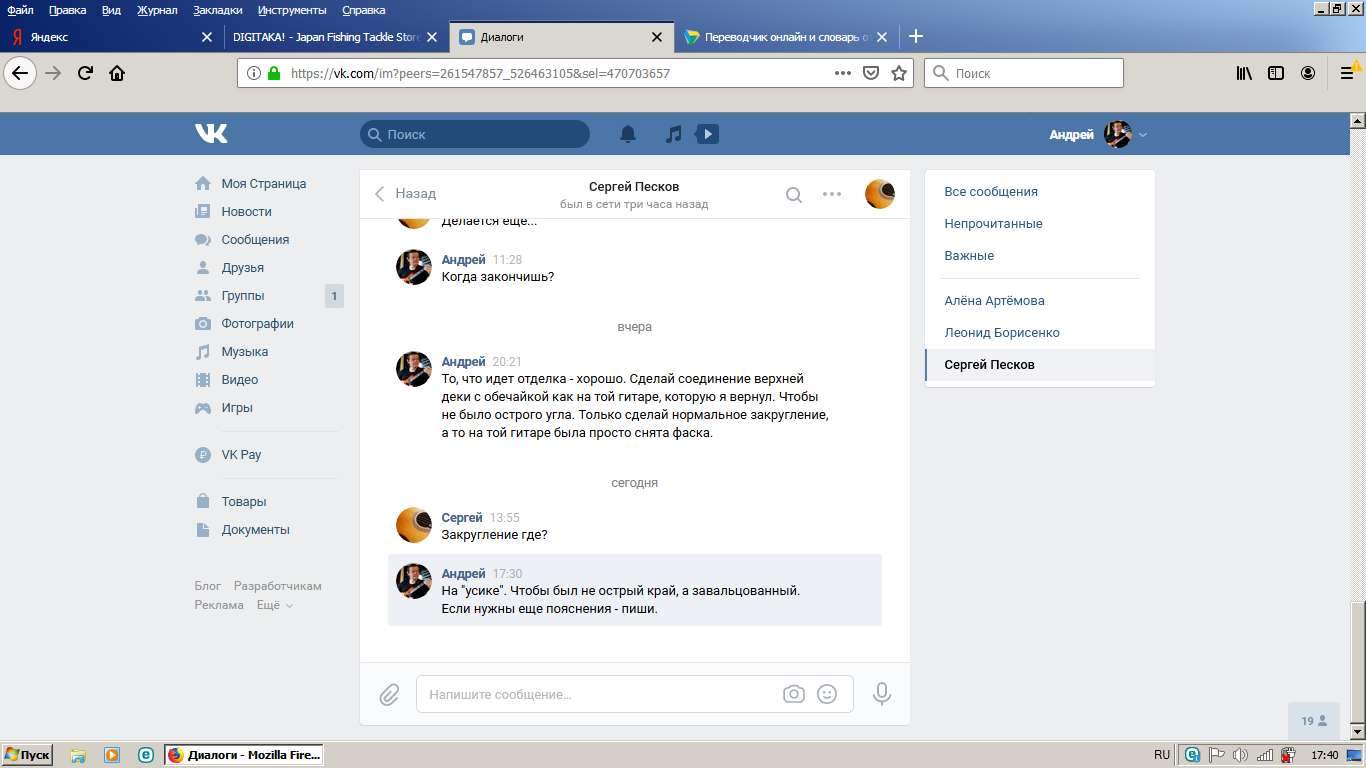Click the taskbar volume speaker icon

click(x=1241, y=755)
